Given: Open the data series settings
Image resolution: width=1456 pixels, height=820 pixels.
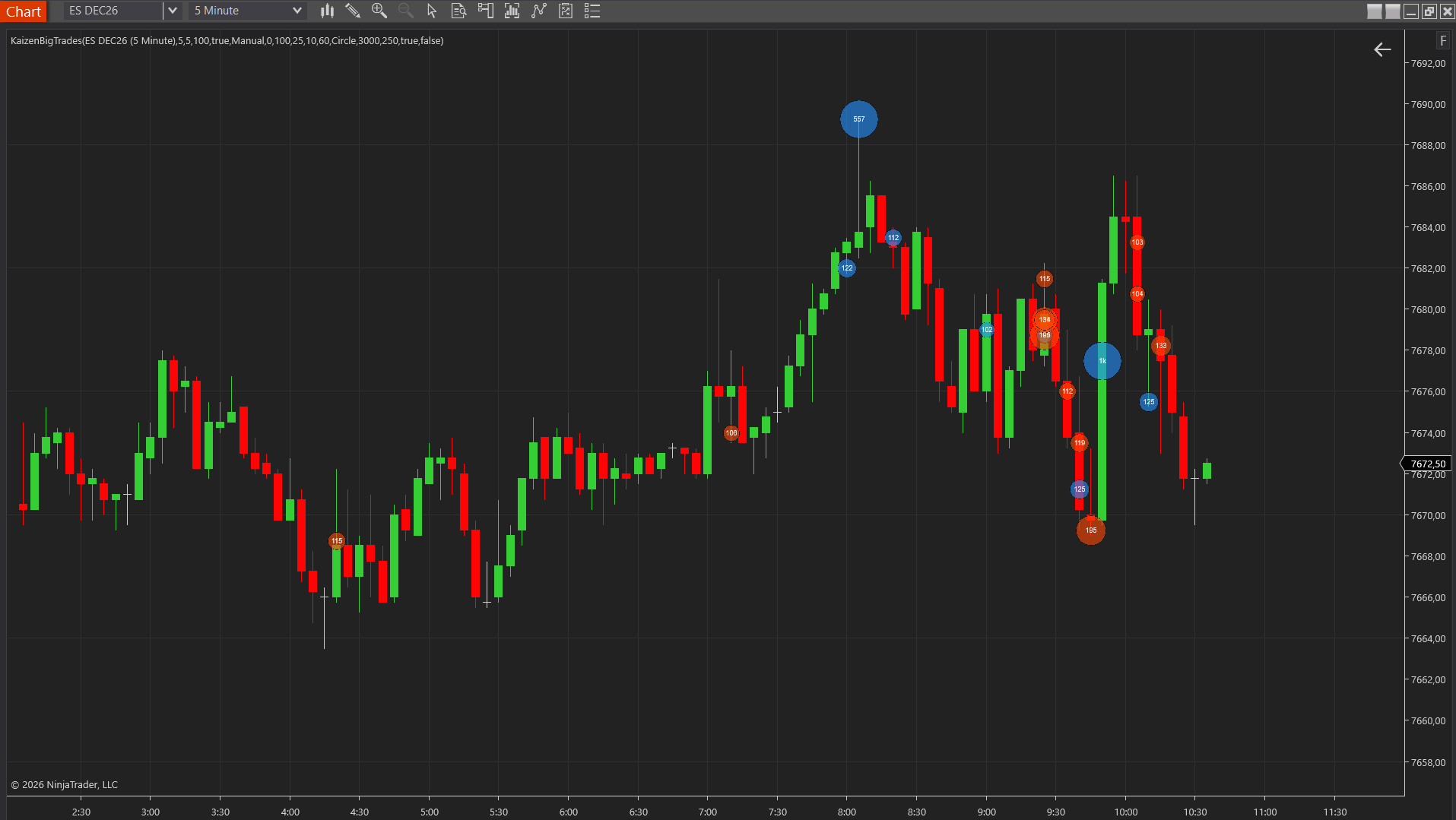Looking at the screenshot, I should coord(512,11).
